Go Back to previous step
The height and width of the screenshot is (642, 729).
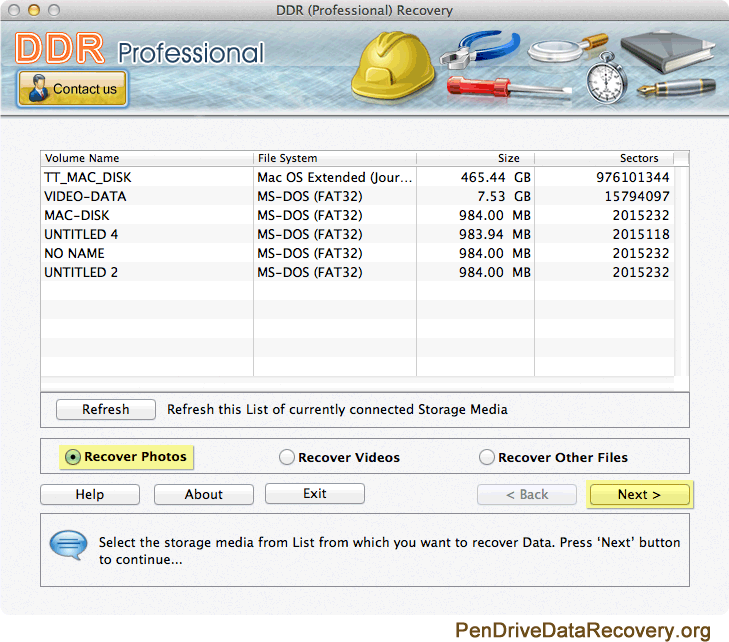[x=527, y=494]
